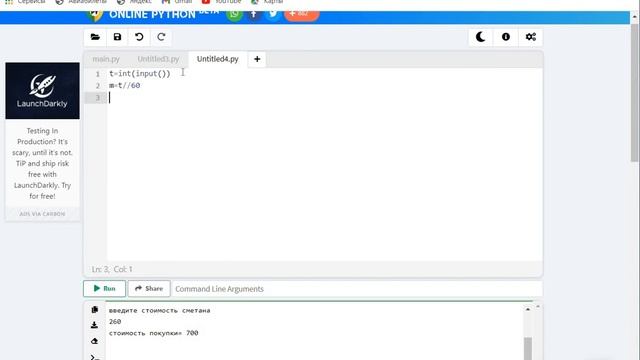Screen dimensions: 640x360
Task: Run the Python program
Action: coord(104,289)
